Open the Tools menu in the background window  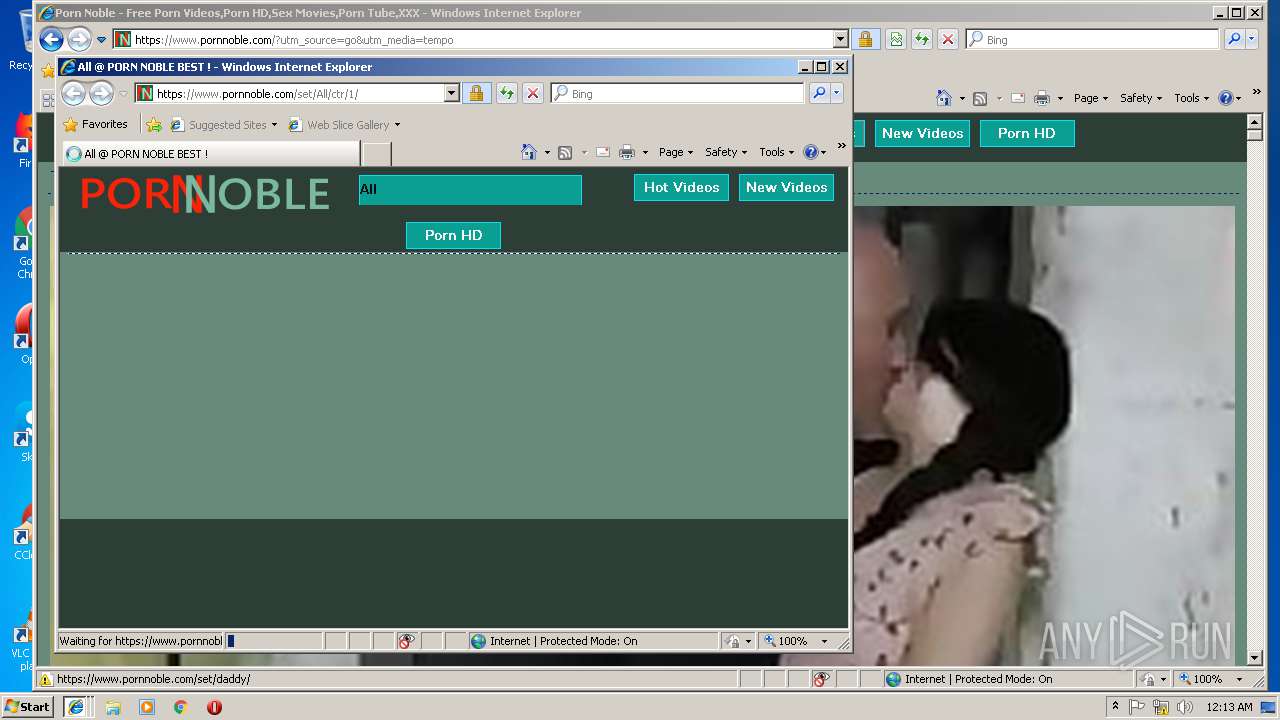pyautogui.click(x=1192, y=98)
